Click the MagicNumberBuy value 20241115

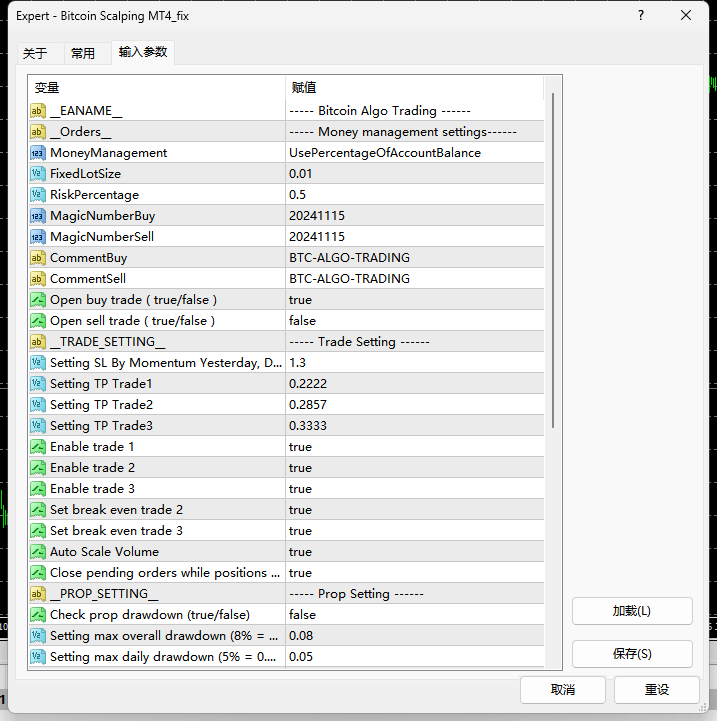[317, 216]
